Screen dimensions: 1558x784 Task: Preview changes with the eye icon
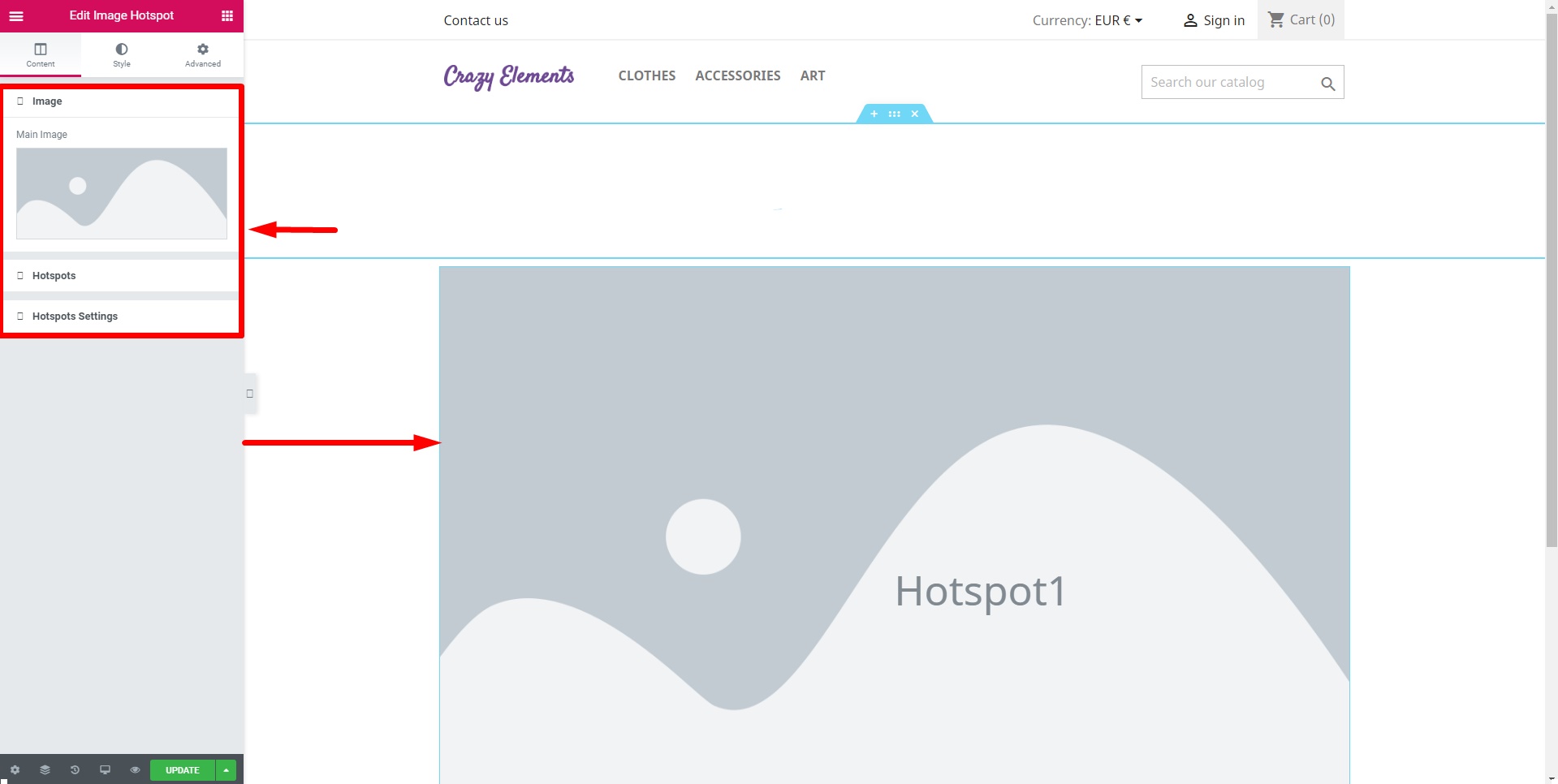click(x=135, y=769)
